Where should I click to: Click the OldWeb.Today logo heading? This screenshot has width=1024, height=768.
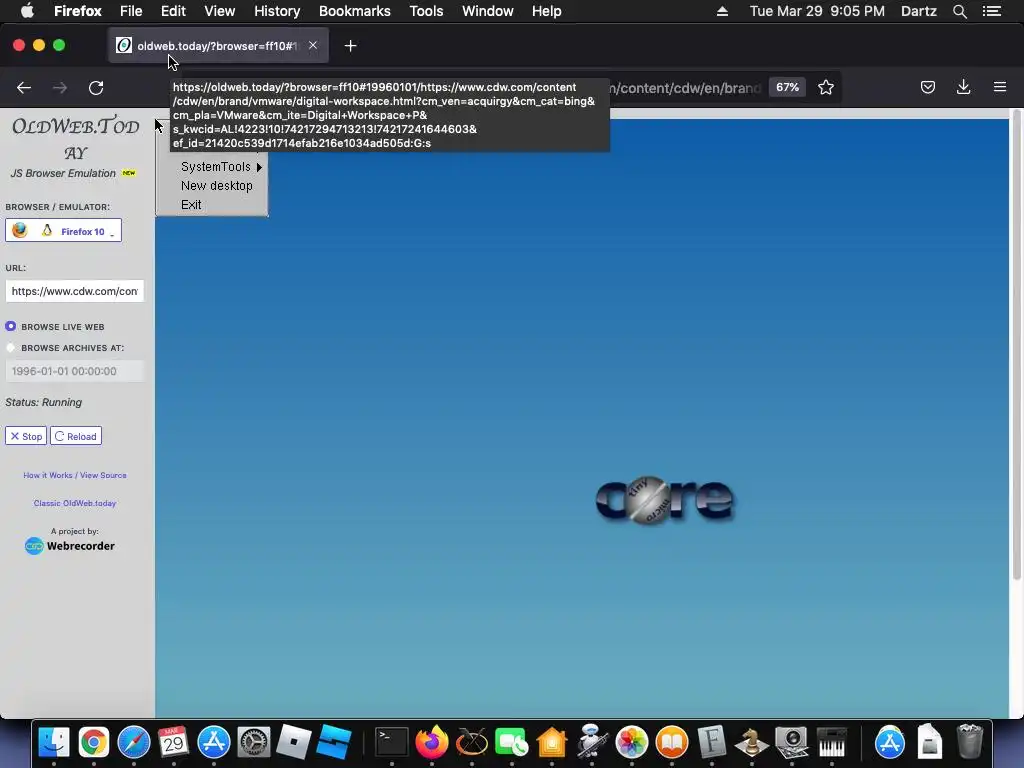point(76,138)
